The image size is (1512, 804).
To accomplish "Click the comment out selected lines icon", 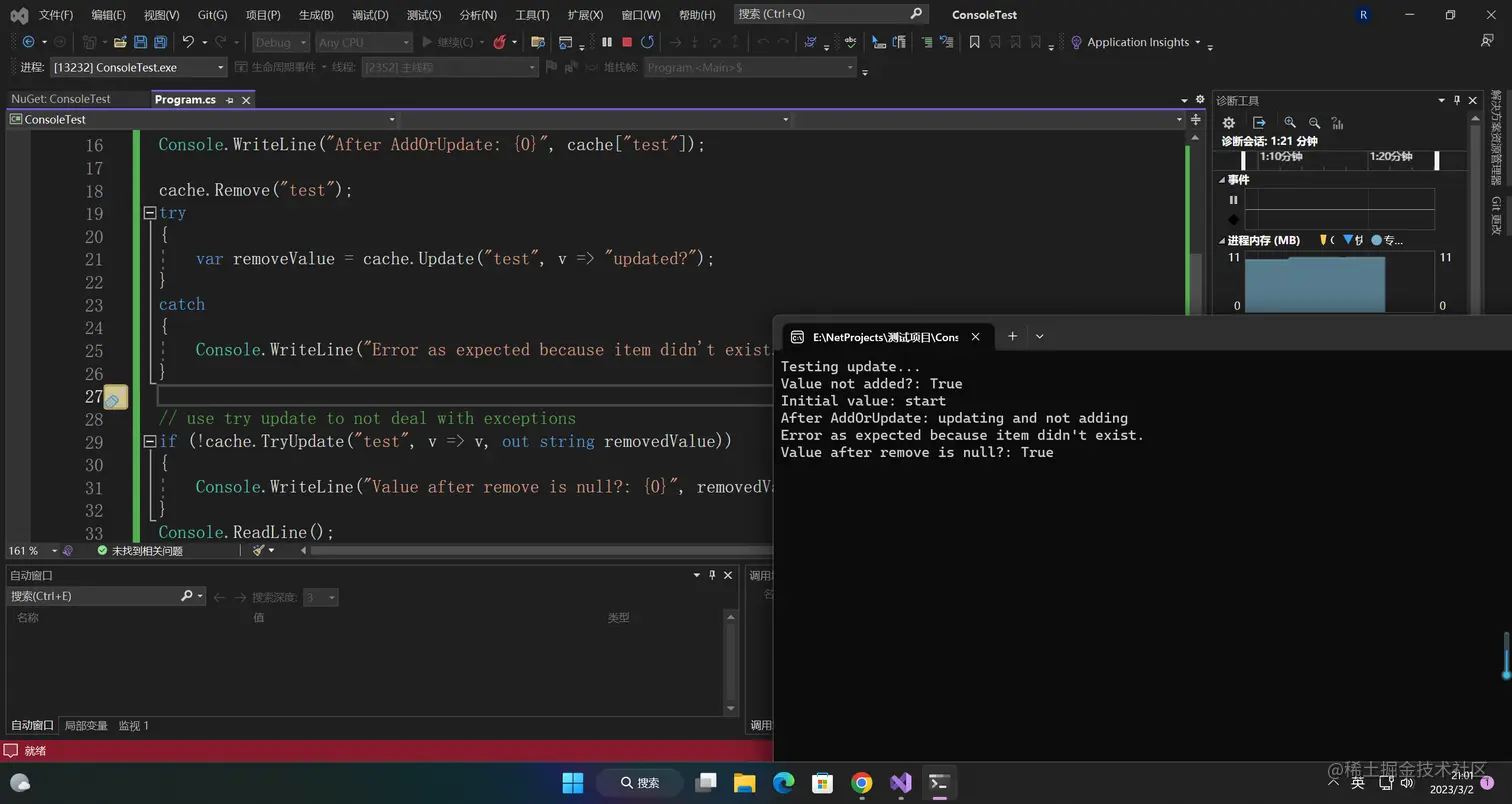I will 926,42.
